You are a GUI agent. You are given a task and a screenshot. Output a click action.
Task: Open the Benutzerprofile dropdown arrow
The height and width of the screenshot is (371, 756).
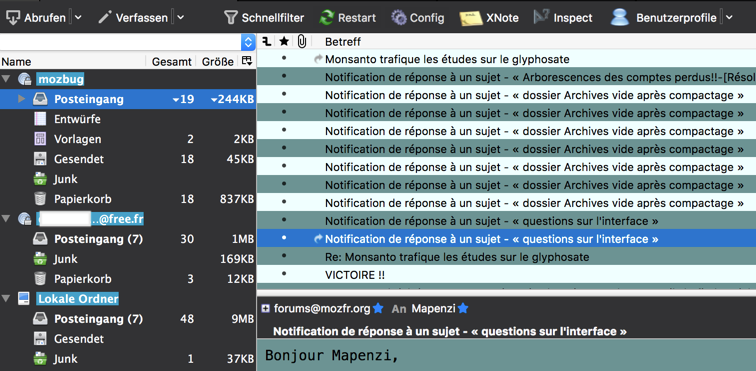click(729, 18)
